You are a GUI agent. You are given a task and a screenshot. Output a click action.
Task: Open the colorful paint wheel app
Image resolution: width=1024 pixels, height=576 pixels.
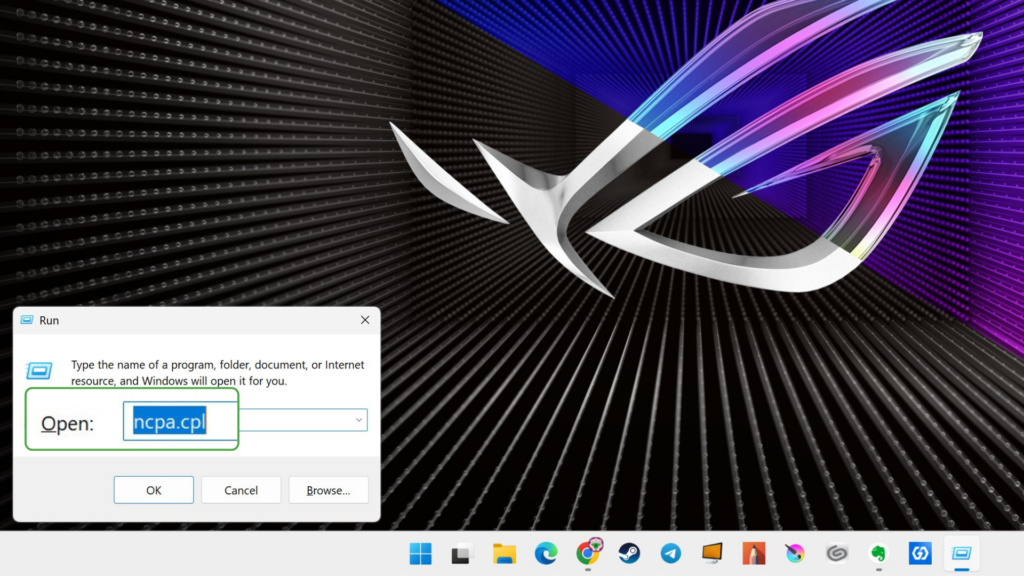tap(795, 554)
